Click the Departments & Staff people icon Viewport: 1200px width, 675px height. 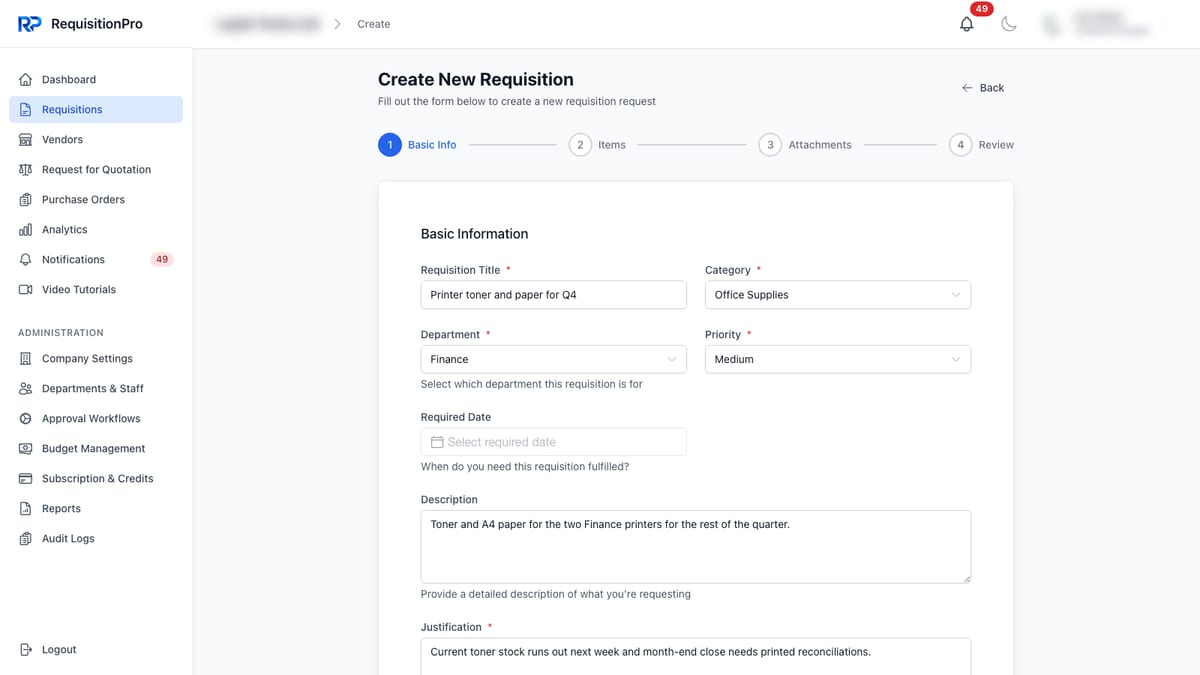[26, 389]
